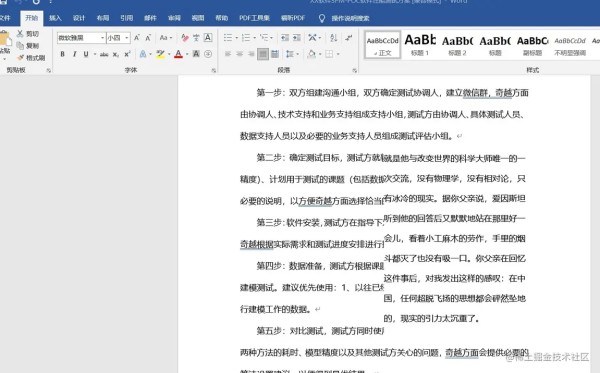This screenshot has width=600, height=373.
Task: Click the Sort icon
Action: click(334, 37)
